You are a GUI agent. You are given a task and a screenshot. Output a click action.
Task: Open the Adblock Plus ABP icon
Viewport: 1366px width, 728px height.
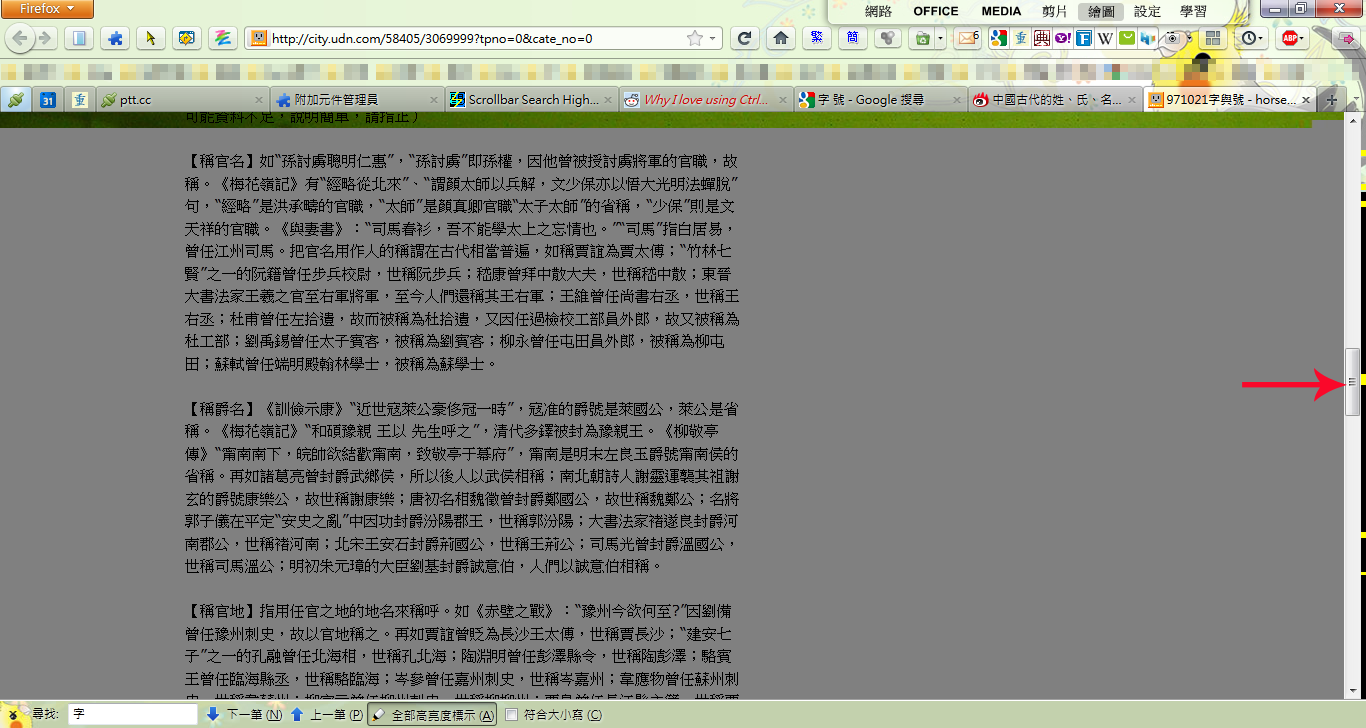1290,39
